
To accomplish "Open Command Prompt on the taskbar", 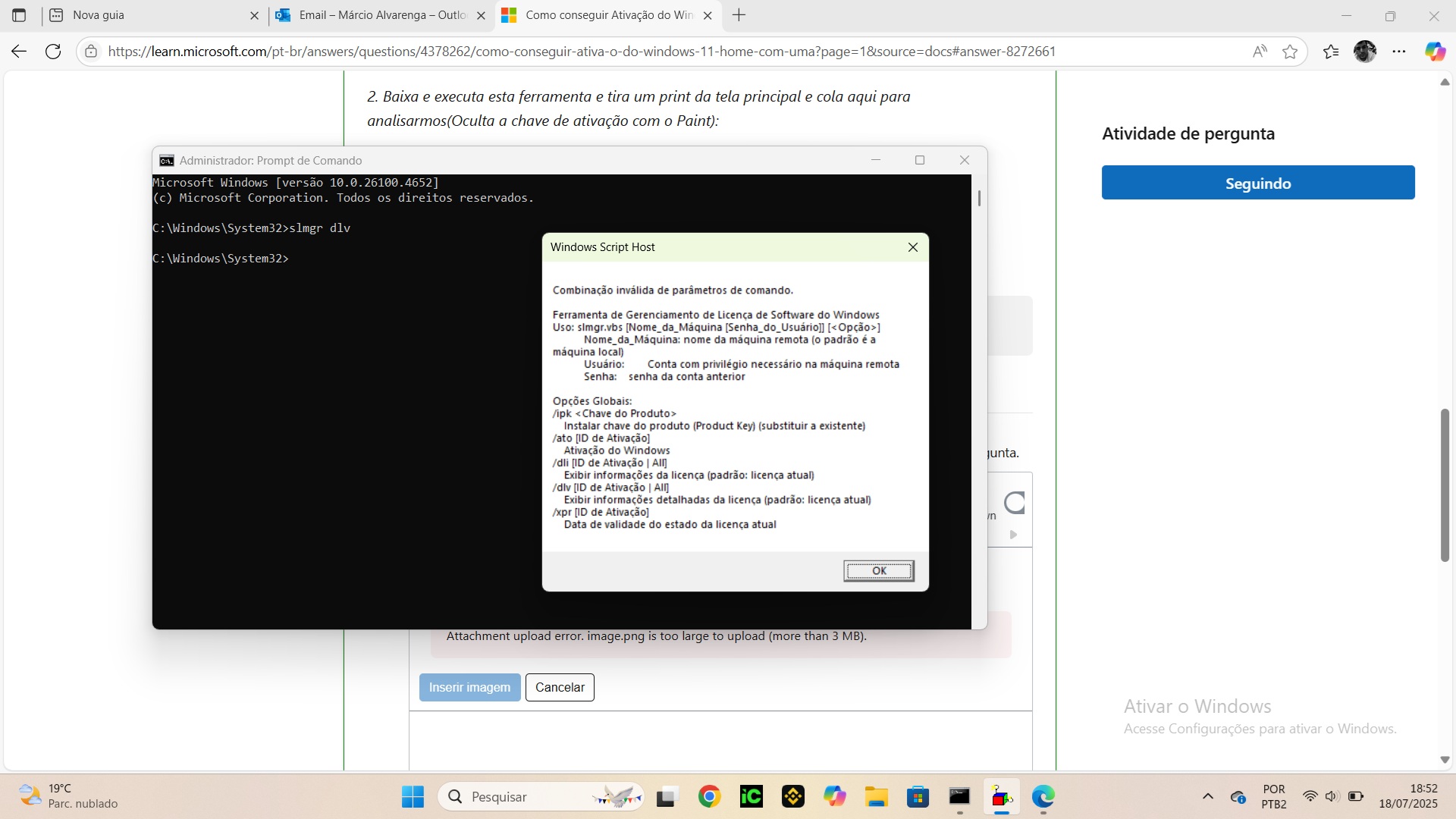I will [959, 796].
